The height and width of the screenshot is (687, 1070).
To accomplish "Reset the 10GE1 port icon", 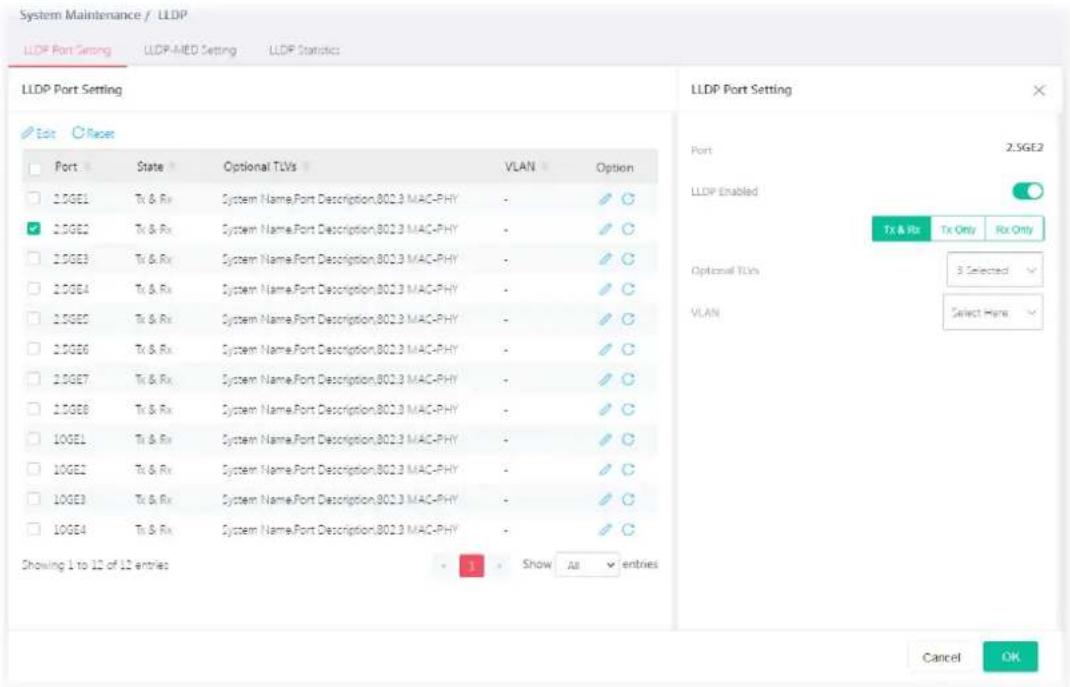I will pyautogui.click(x=628, y=439).
